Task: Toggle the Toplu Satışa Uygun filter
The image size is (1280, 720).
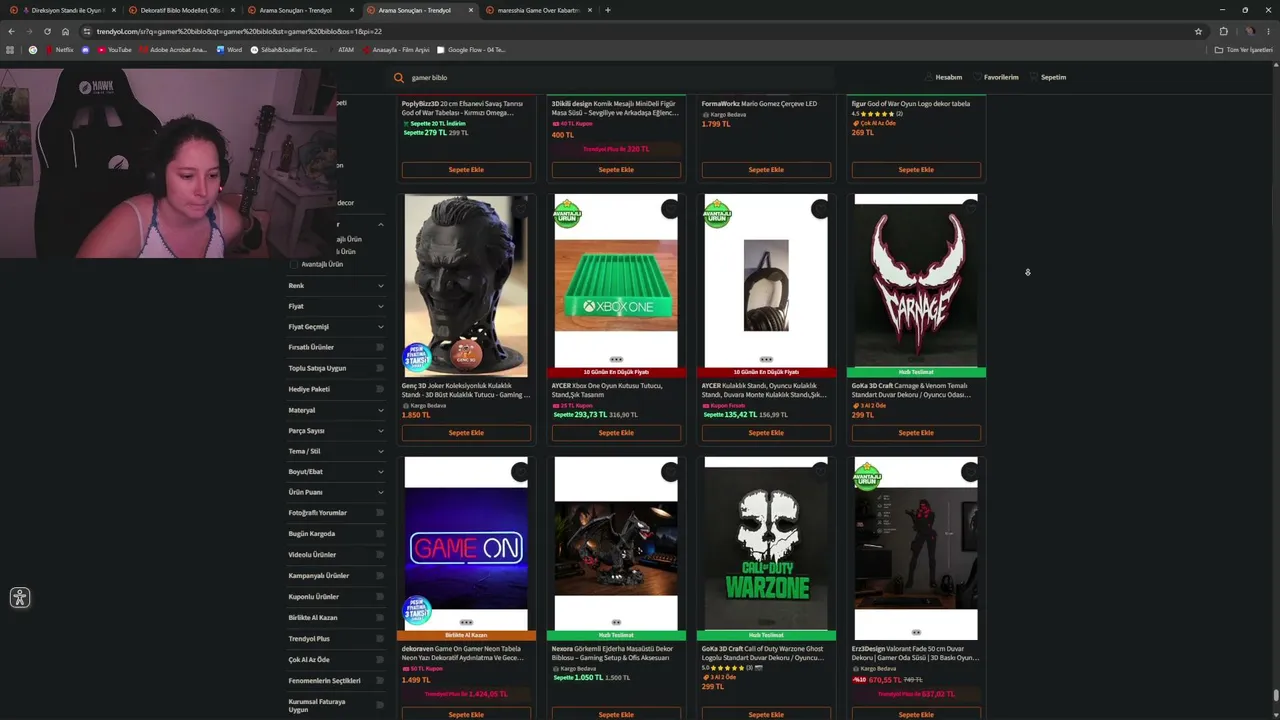Action: tap(380, 368)
